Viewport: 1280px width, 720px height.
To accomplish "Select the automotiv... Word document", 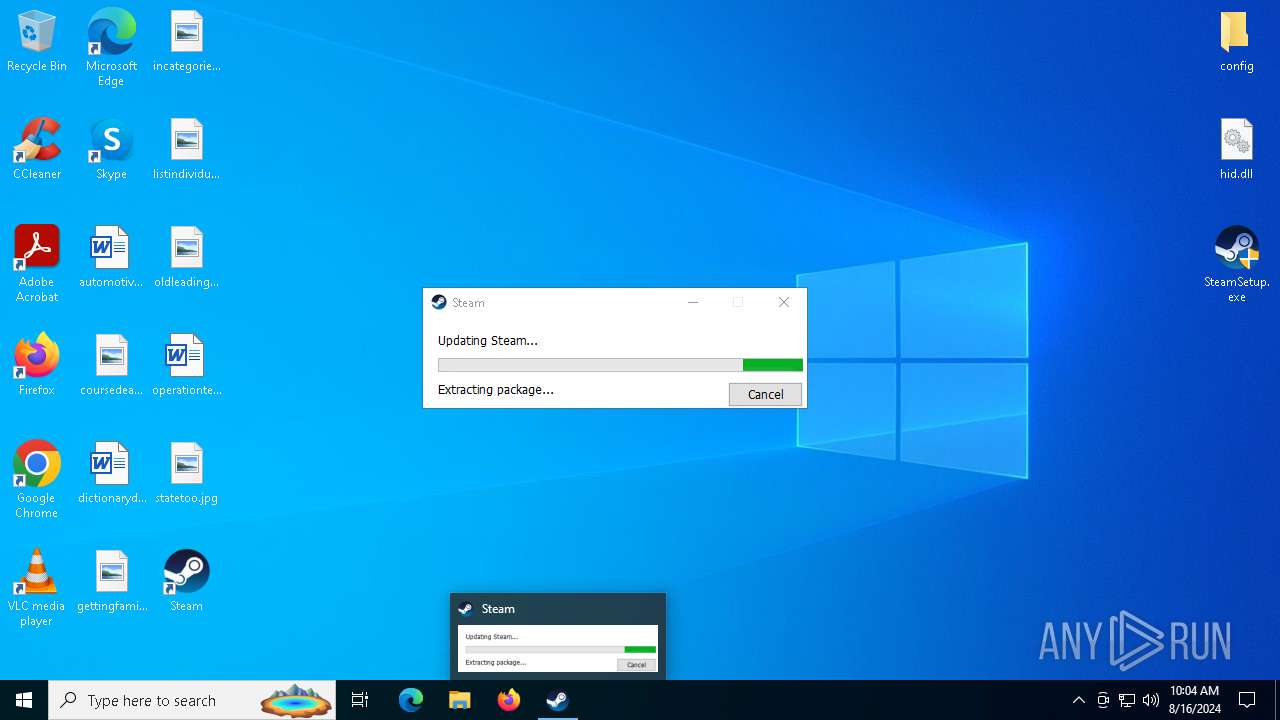I will 111,258.
